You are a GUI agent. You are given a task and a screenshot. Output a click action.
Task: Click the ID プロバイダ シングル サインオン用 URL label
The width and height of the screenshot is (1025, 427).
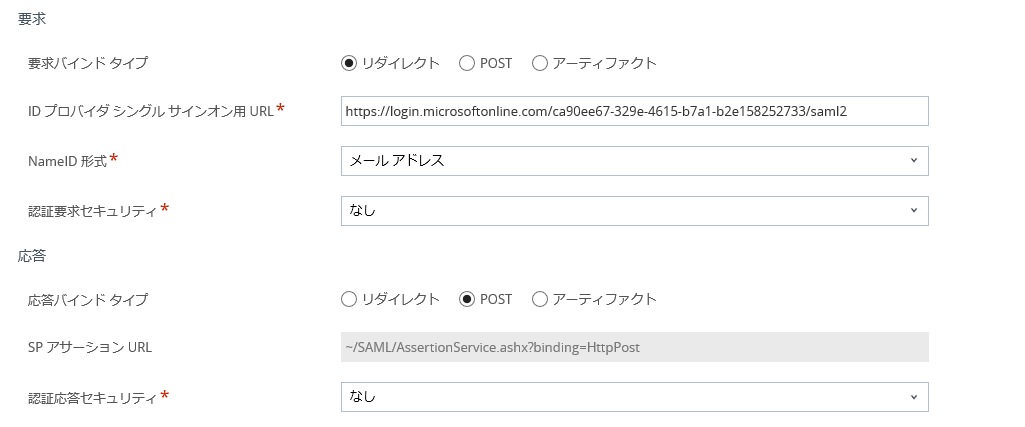150,110
